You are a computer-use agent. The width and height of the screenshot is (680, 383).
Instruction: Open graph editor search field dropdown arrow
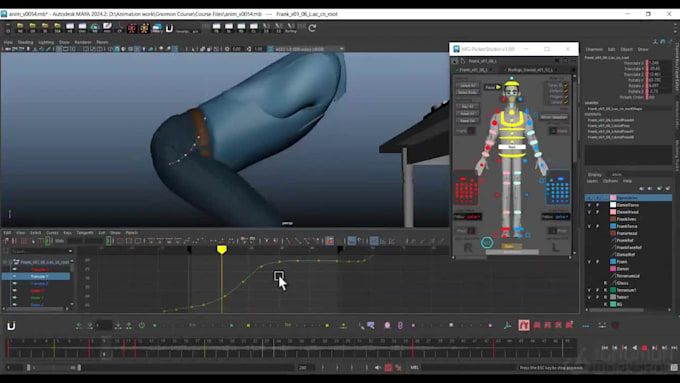coord(70,251)
